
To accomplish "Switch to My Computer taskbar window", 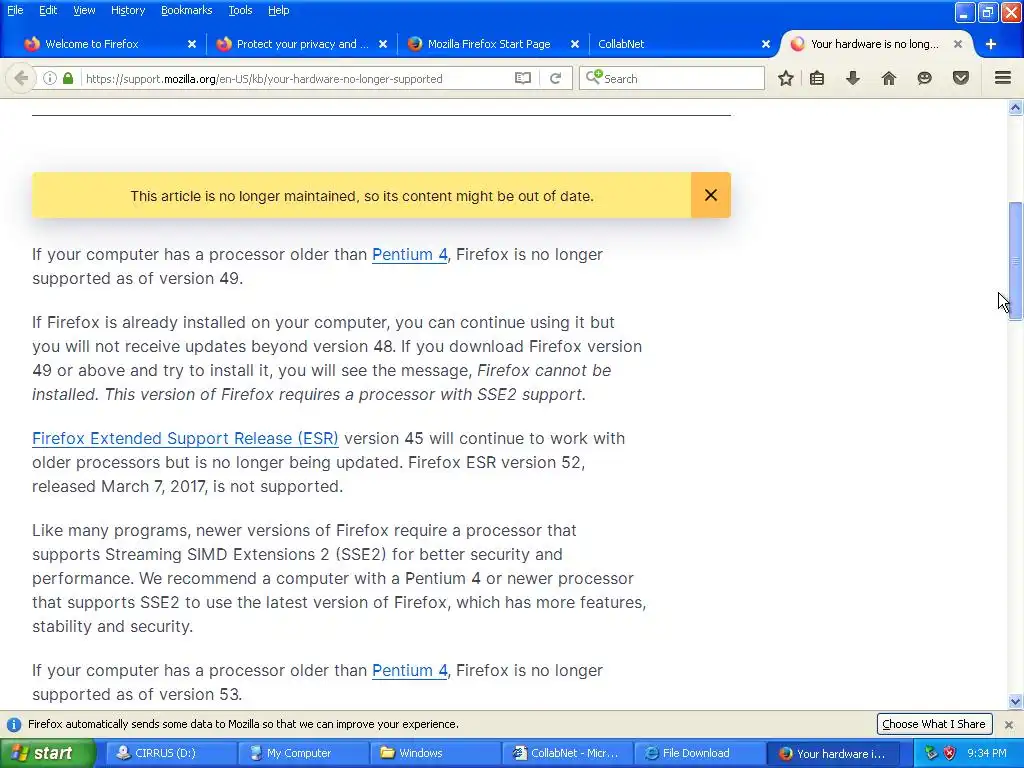I will pos(302,753).
